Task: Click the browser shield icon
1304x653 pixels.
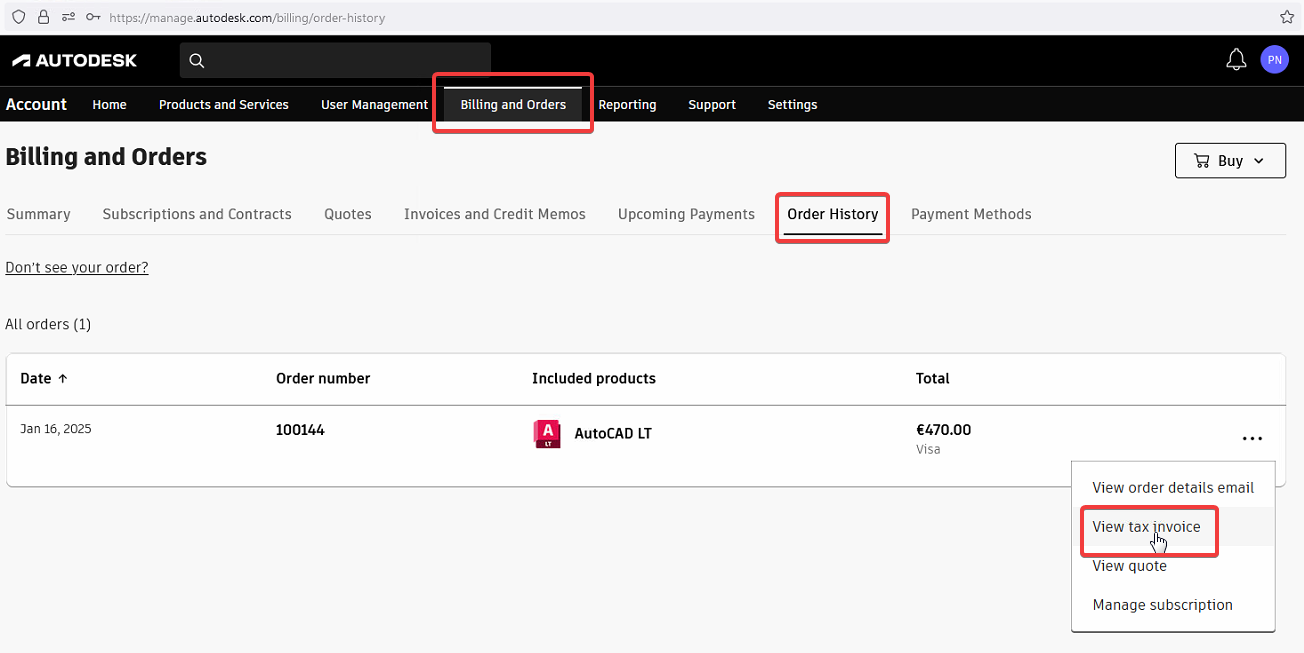Action: point(19,17)
